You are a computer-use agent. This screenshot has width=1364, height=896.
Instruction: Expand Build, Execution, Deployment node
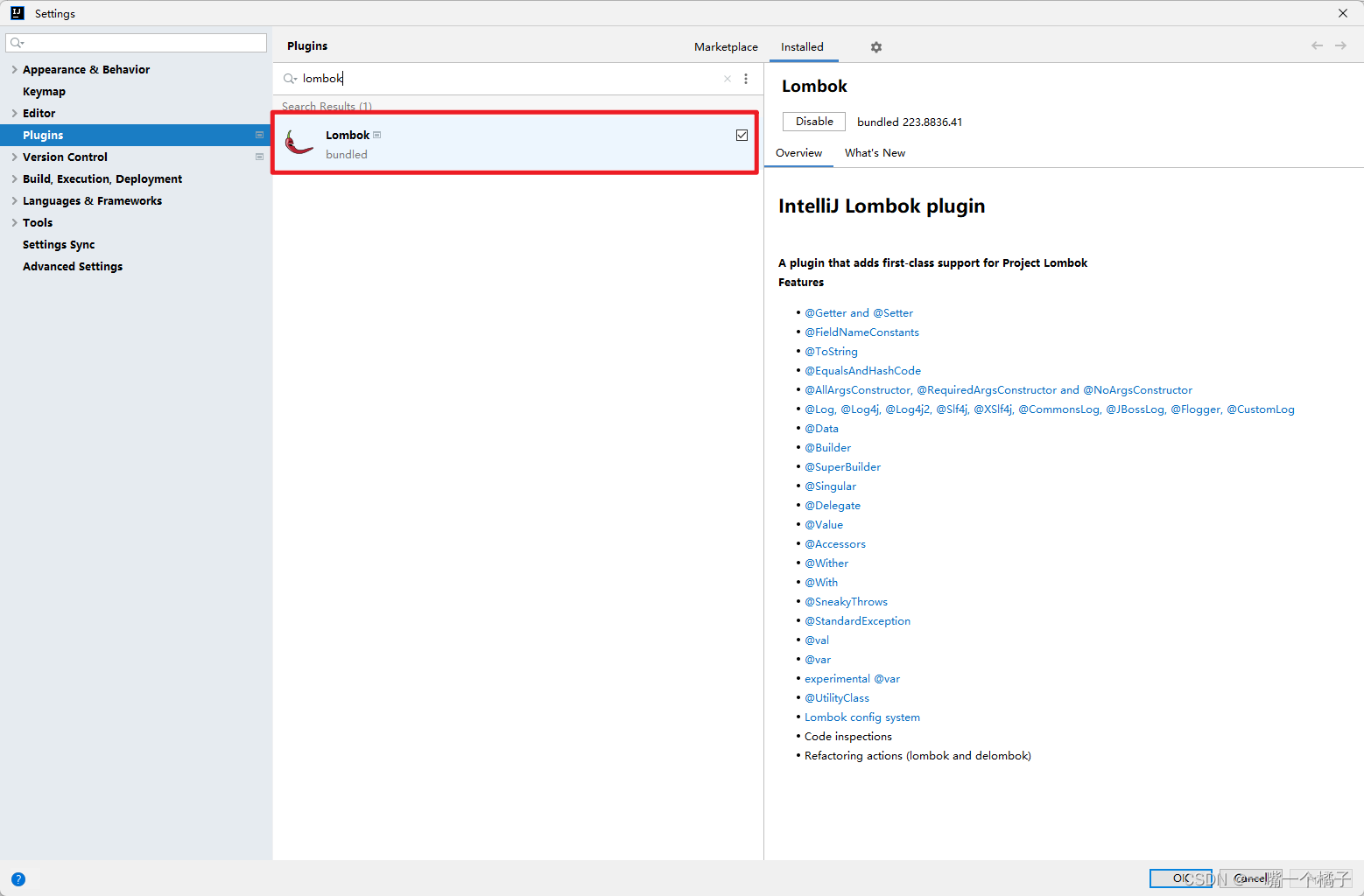(x=14, y=178)
